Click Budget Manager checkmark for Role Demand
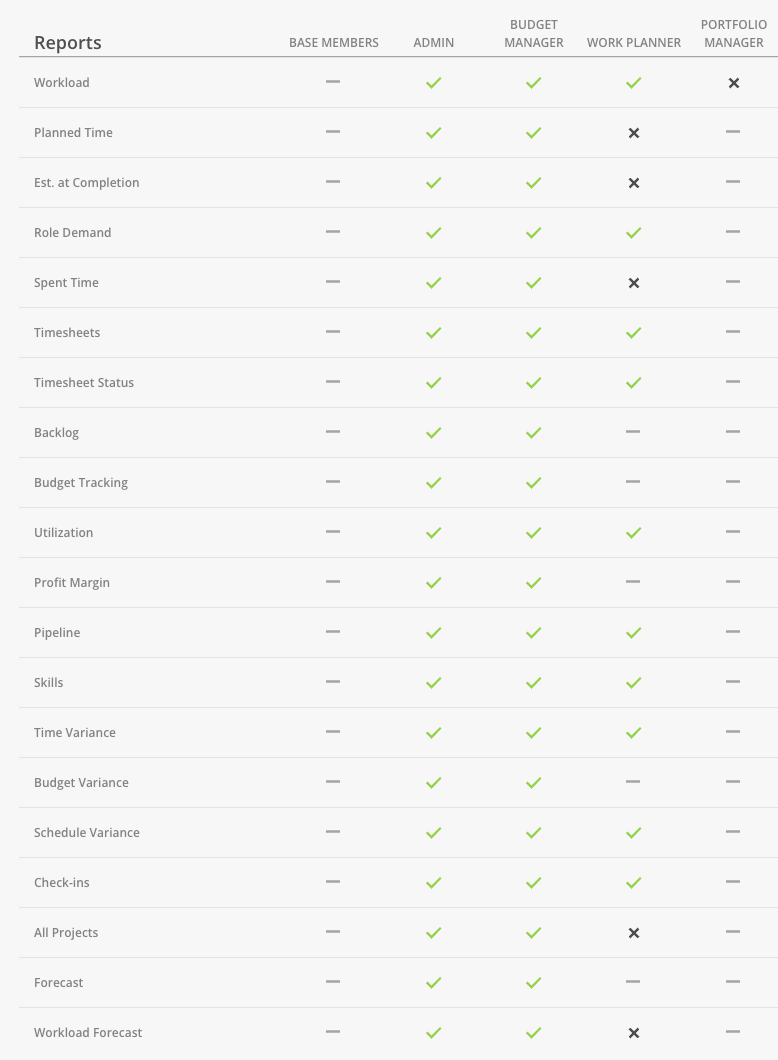The width and height of the screenshot is (778, 1060). click(x=533, y=233)
